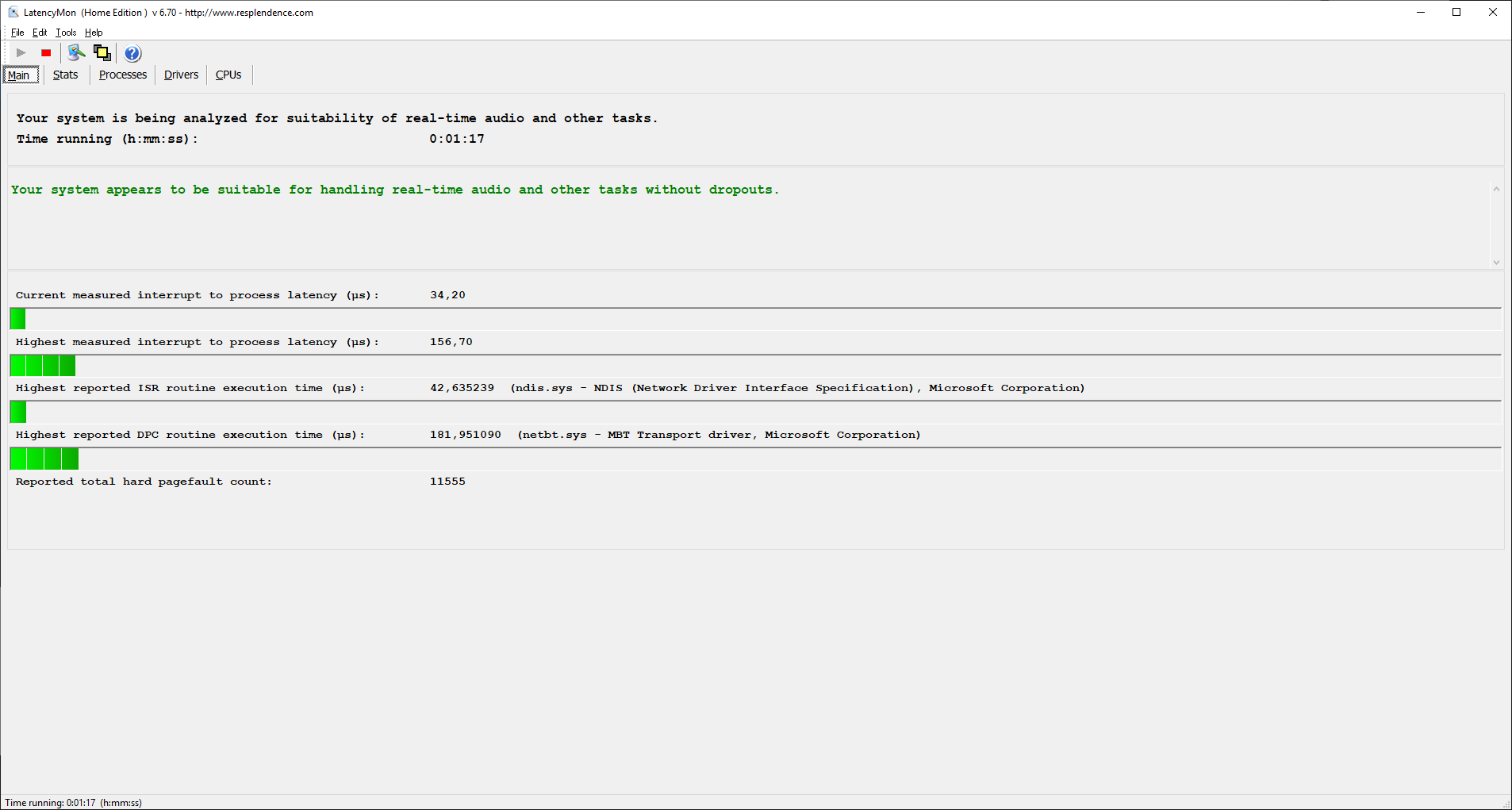The width and height of the screenshot is (1512, 810).
Task: Click the status bar Time running text
Action: pos(73,803)
